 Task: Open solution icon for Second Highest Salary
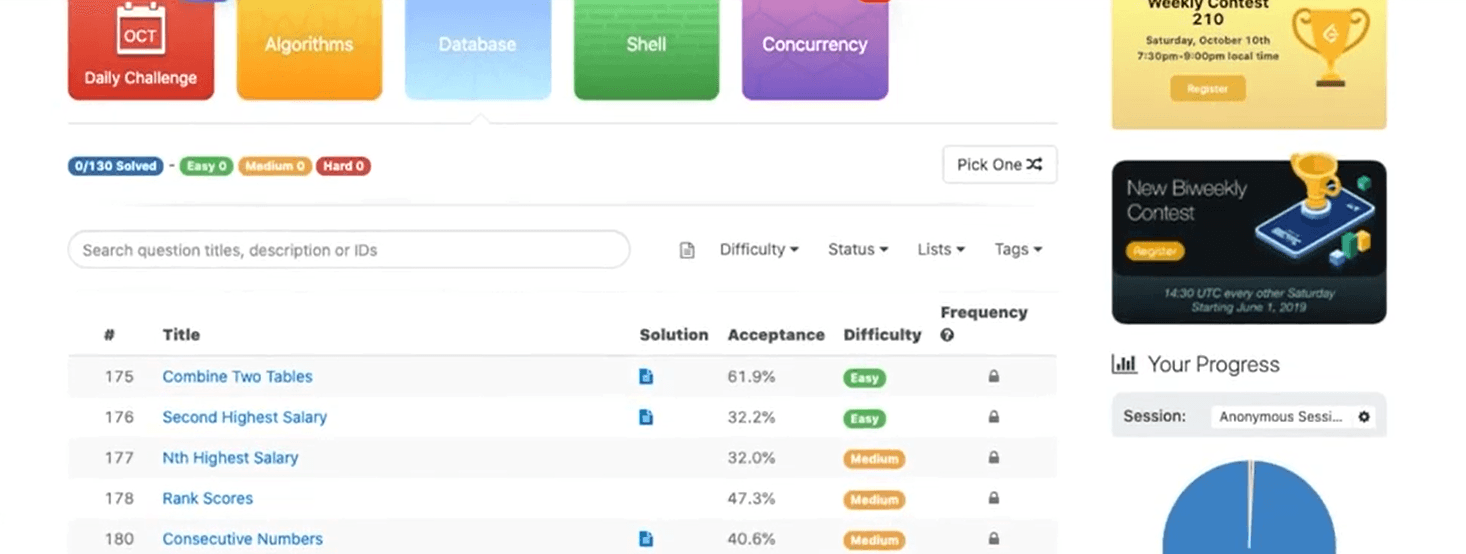pyautogui.click(x=646, y=417)
